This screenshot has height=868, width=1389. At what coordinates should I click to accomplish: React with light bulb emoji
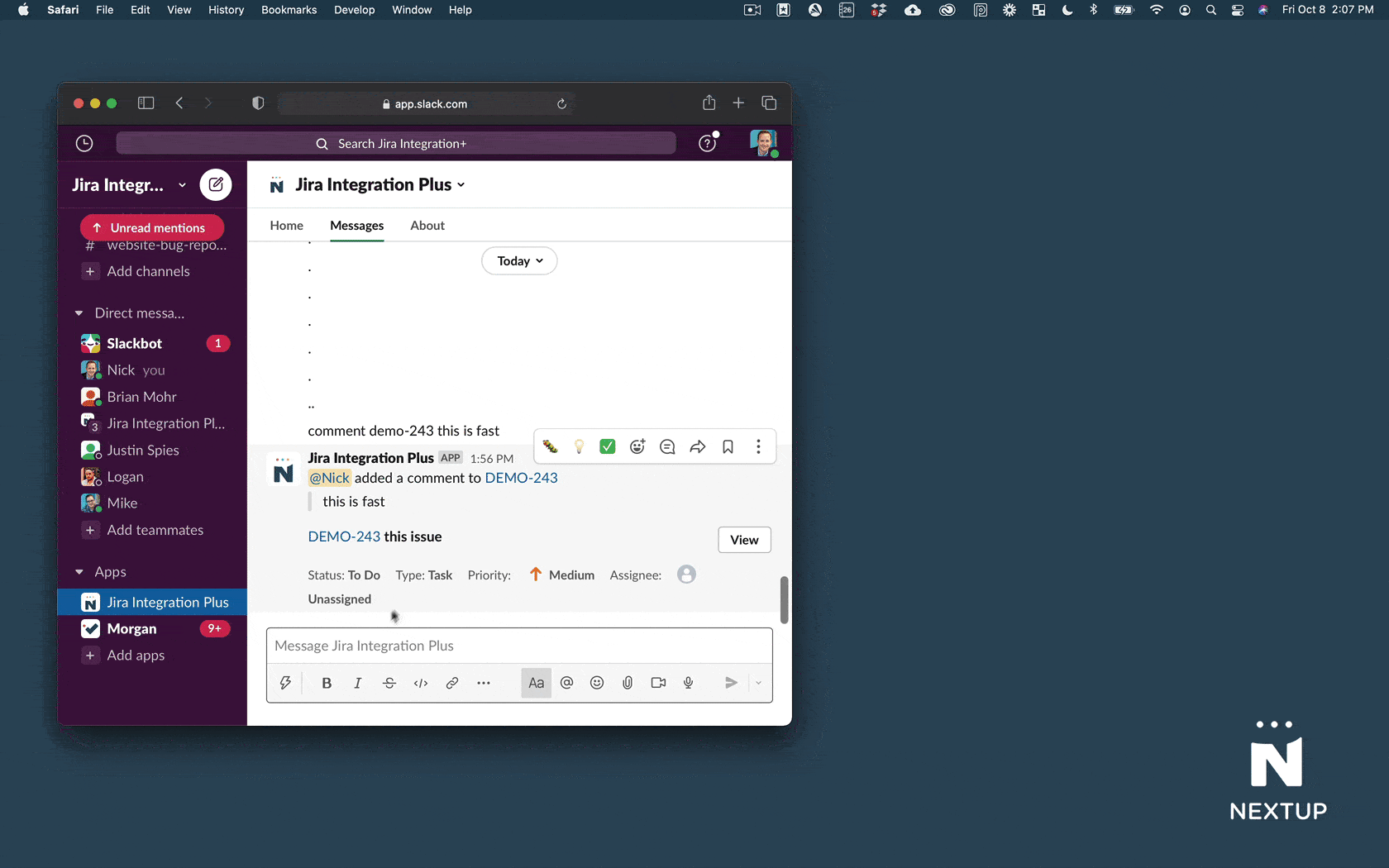579,446
